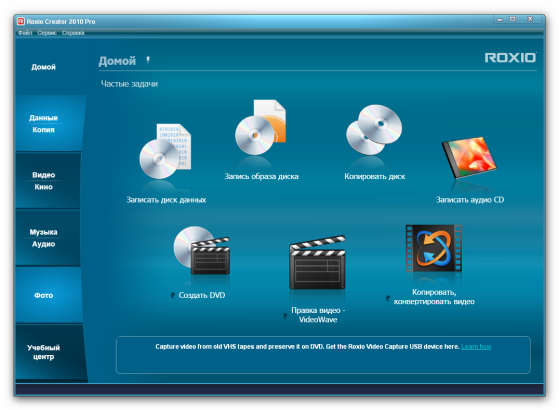The height and width of the screenshot is (410, 559).
Task: Click the copy and convert video icon
Action: coord(434,248)
